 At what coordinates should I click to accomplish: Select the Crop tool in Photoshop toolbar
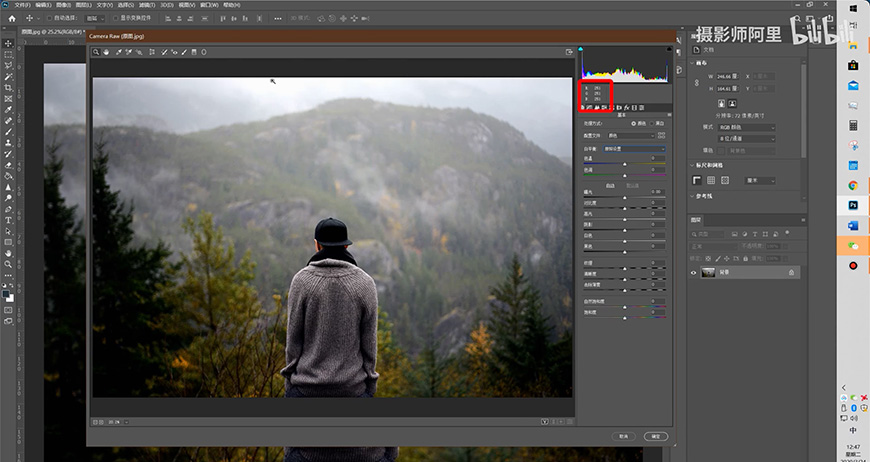pyautogui.click(x=8, y=88)
